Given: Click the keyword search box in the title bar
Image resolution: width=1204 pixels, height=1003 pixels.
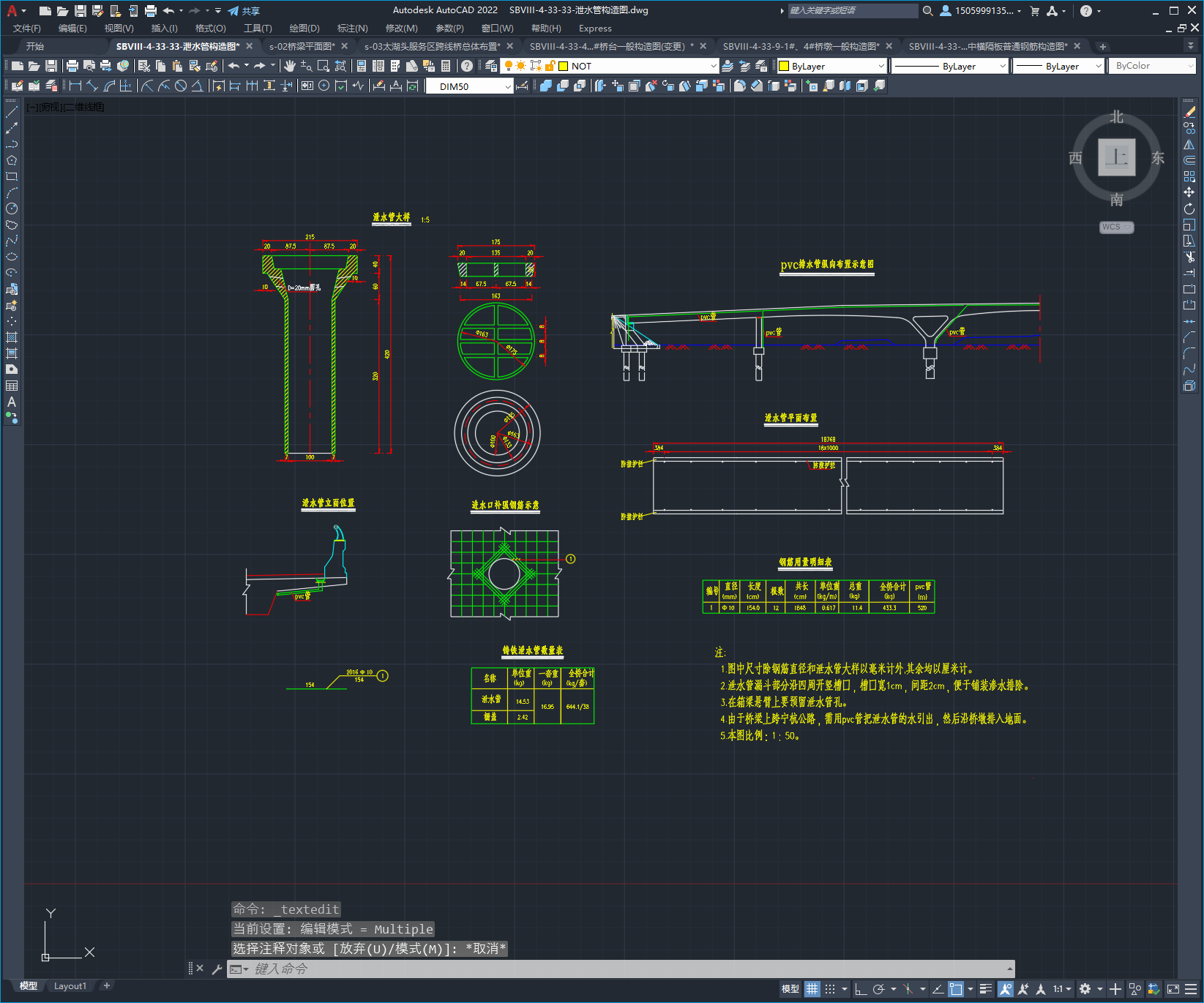Looking at the screenshot, I should (x=853, y=11).
